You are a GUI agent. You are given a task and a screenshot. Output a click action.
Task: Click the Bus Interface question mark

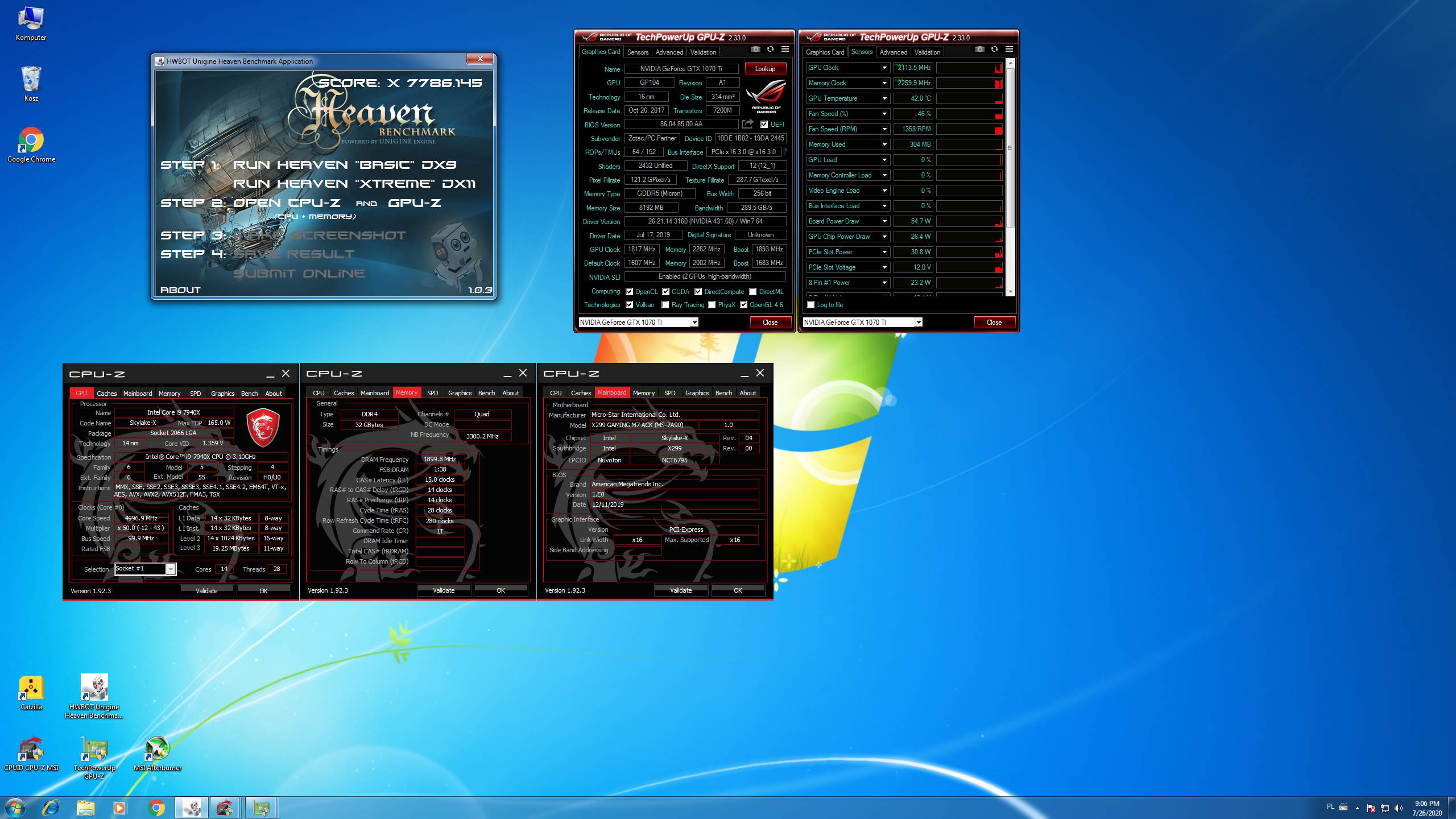pos(785,152)
